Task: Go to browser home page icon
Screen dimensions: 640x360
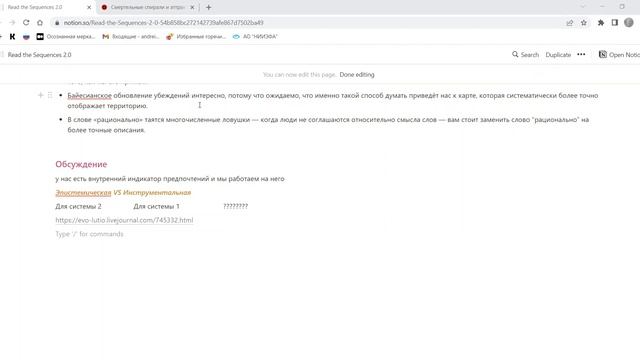Action: point(40,23)
